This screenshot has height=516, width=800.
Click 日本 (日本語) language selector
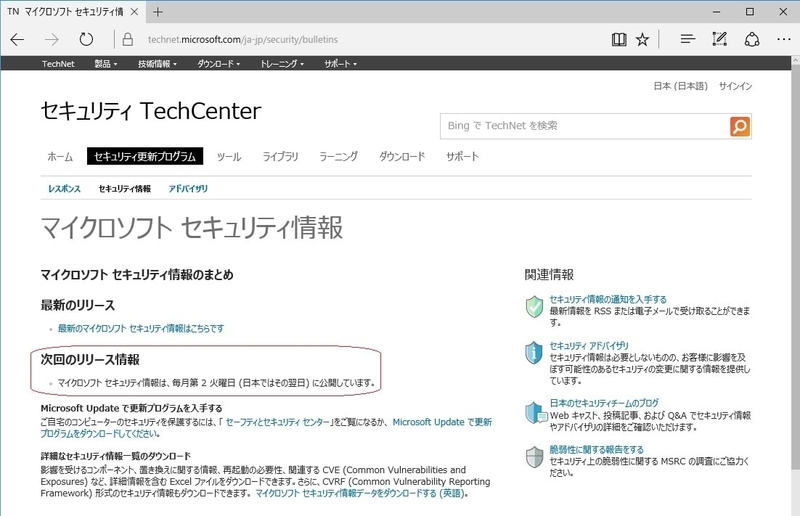pos(681,86)
